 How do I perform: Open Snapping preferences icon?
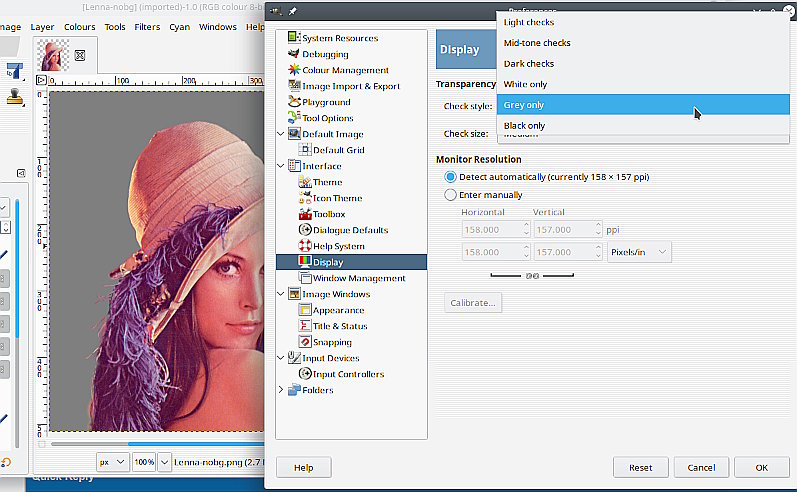[304, 342]
